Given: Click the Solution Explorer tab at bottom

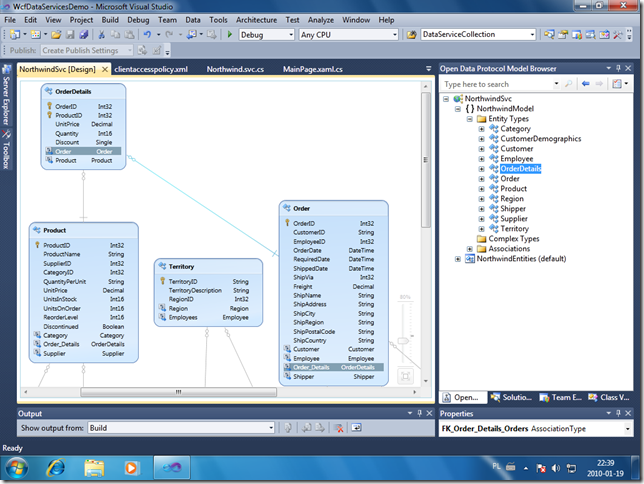Looking at the screenshot, I should (515, 397).
